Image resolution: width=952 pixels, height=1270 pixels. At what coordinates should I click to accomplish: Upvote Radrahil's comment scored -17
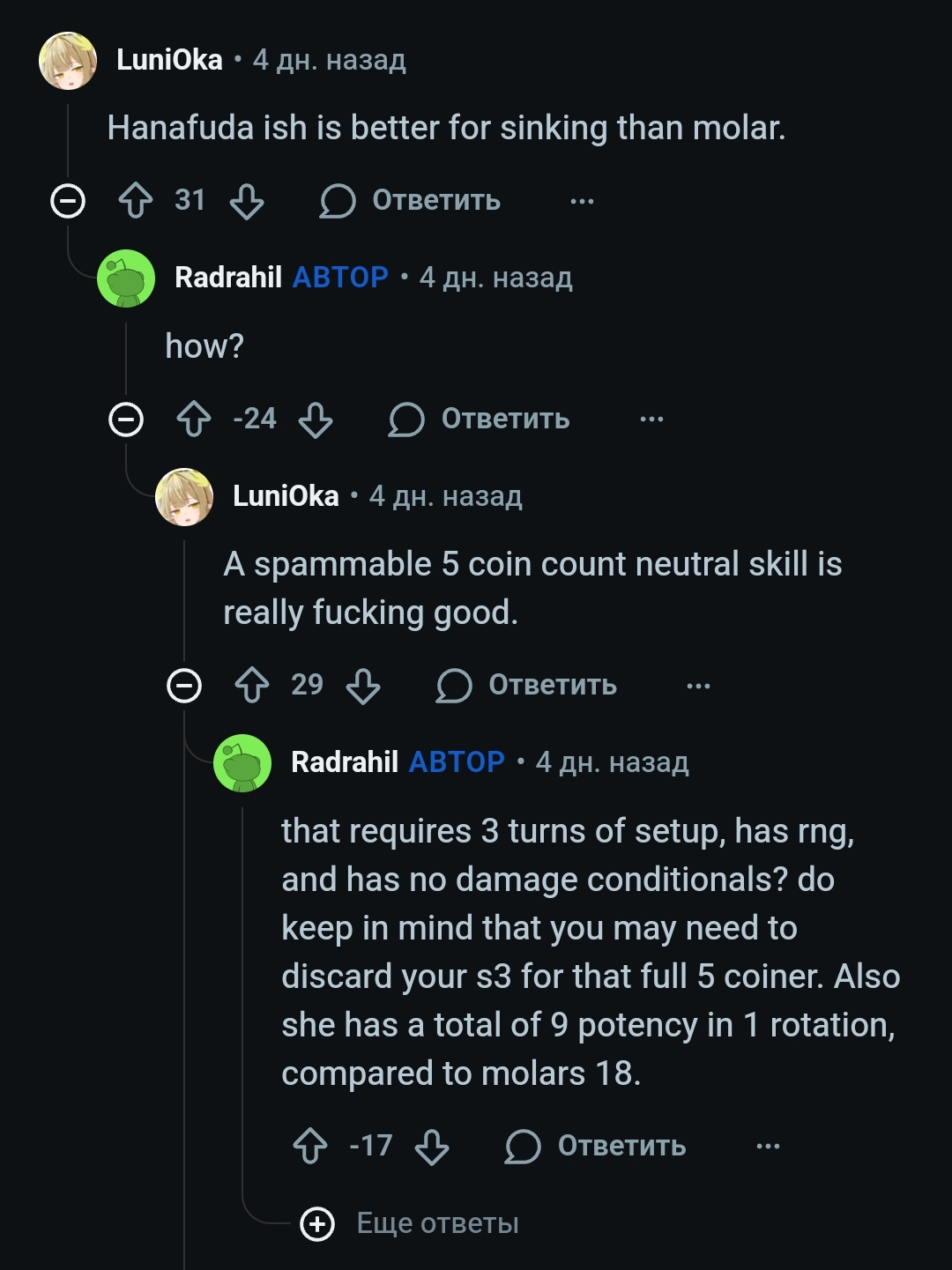310,1147
